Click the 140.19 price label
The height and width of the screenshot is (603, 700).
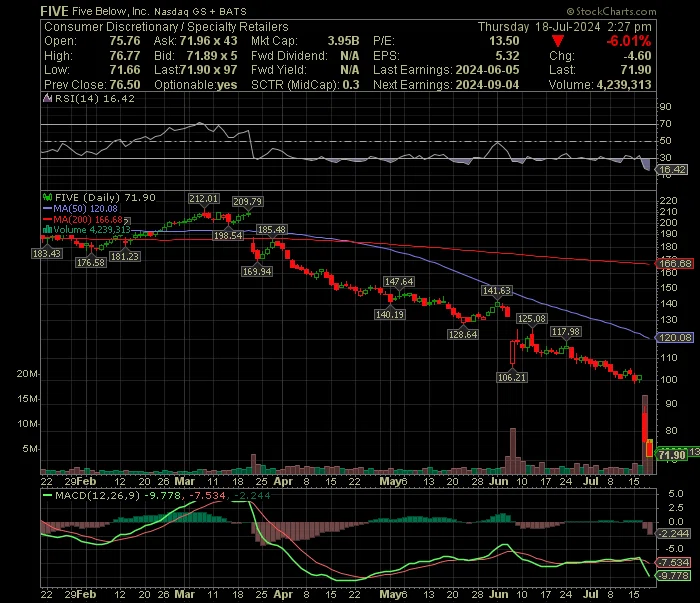(x=390, y=314)
